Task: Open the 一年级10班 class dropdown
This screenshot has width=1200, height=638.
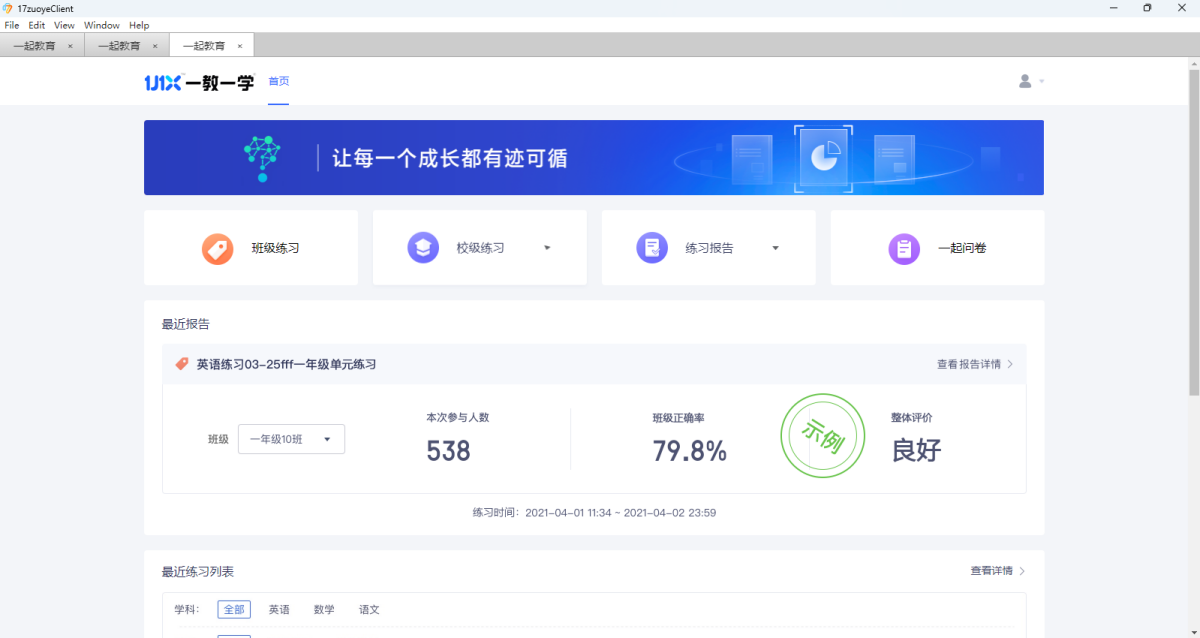Action: tap(291, 439)
